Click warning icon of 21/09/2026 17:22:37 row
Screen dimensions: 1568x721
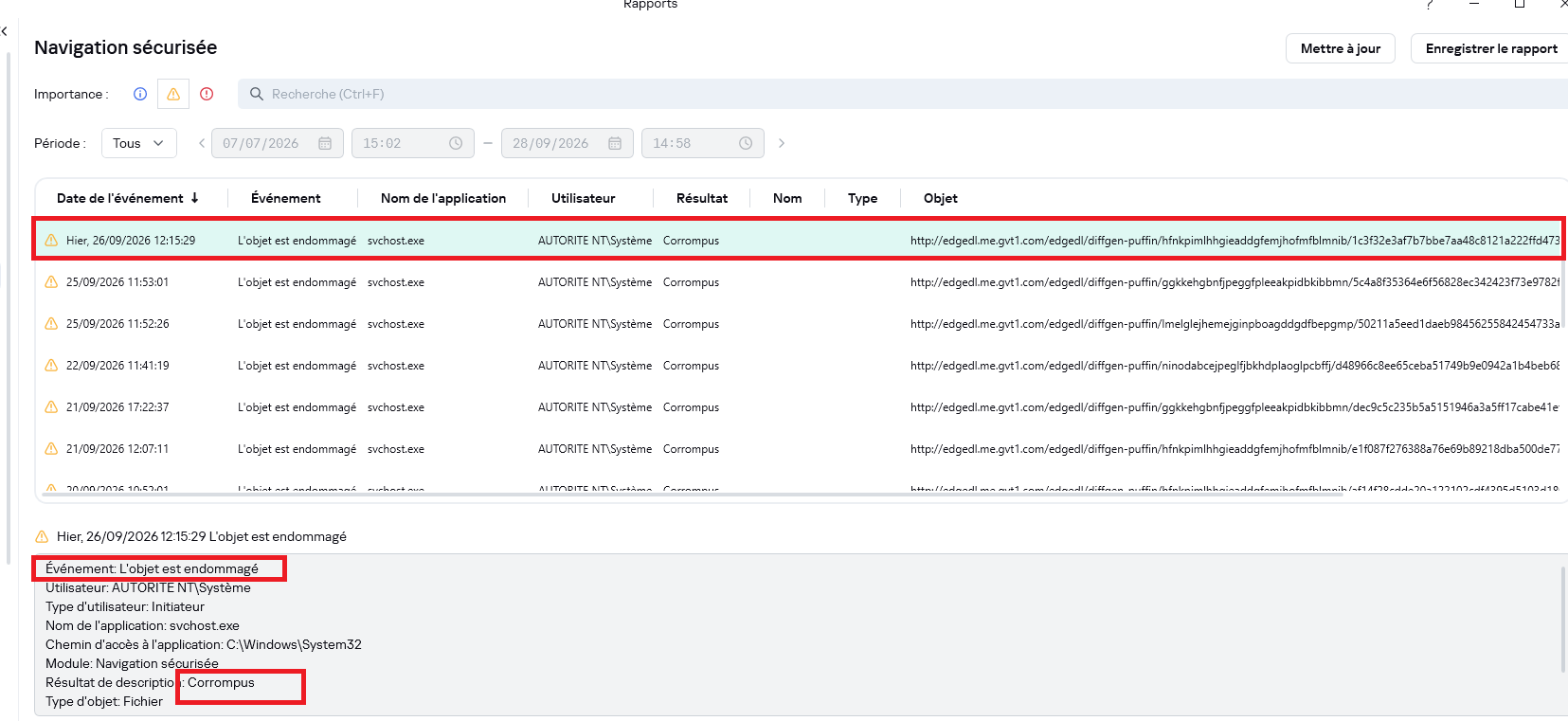click(x=51, y=406)
